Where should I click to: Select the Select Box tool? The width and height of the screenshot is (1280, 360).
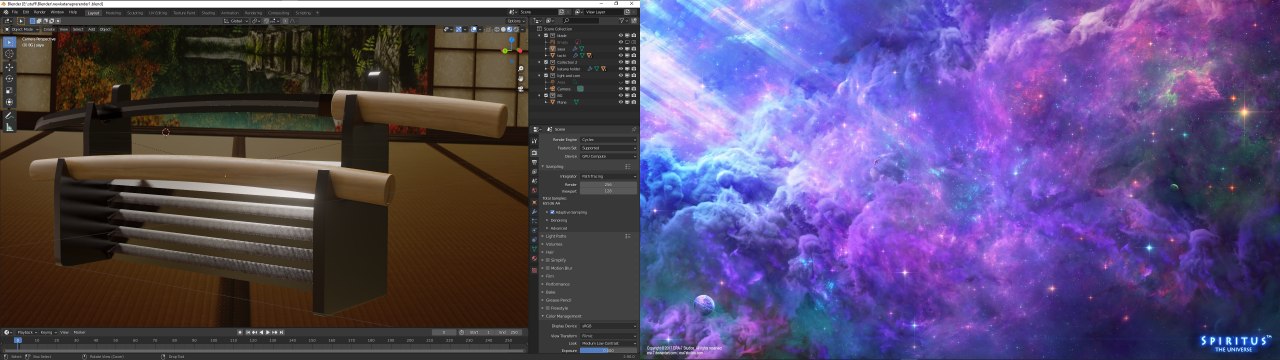pyautogui.click(x=9, y=42)
